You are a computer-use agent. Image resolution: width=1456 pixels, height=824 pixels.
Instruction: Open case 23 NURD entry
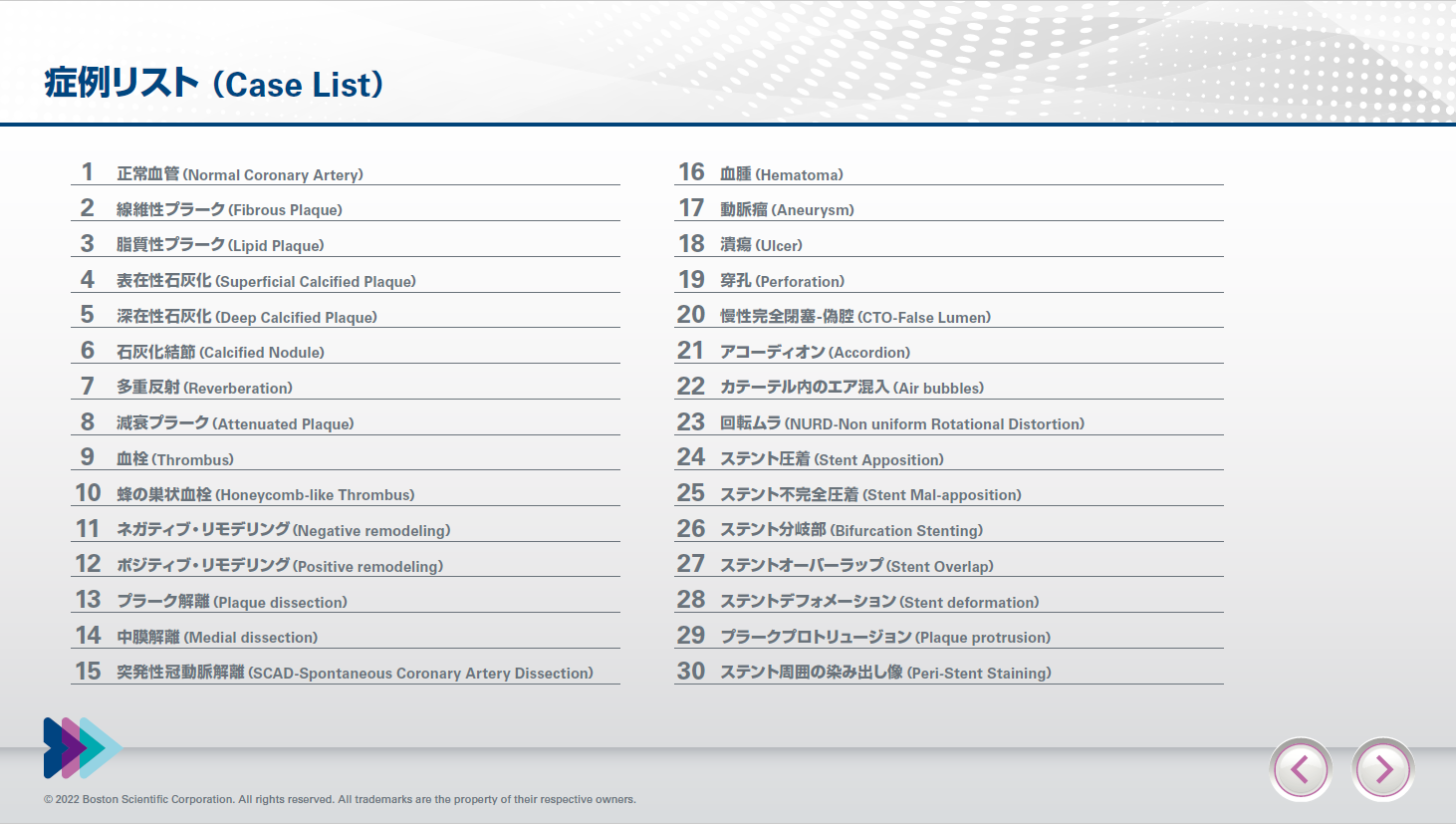click(x=901, y=423)
